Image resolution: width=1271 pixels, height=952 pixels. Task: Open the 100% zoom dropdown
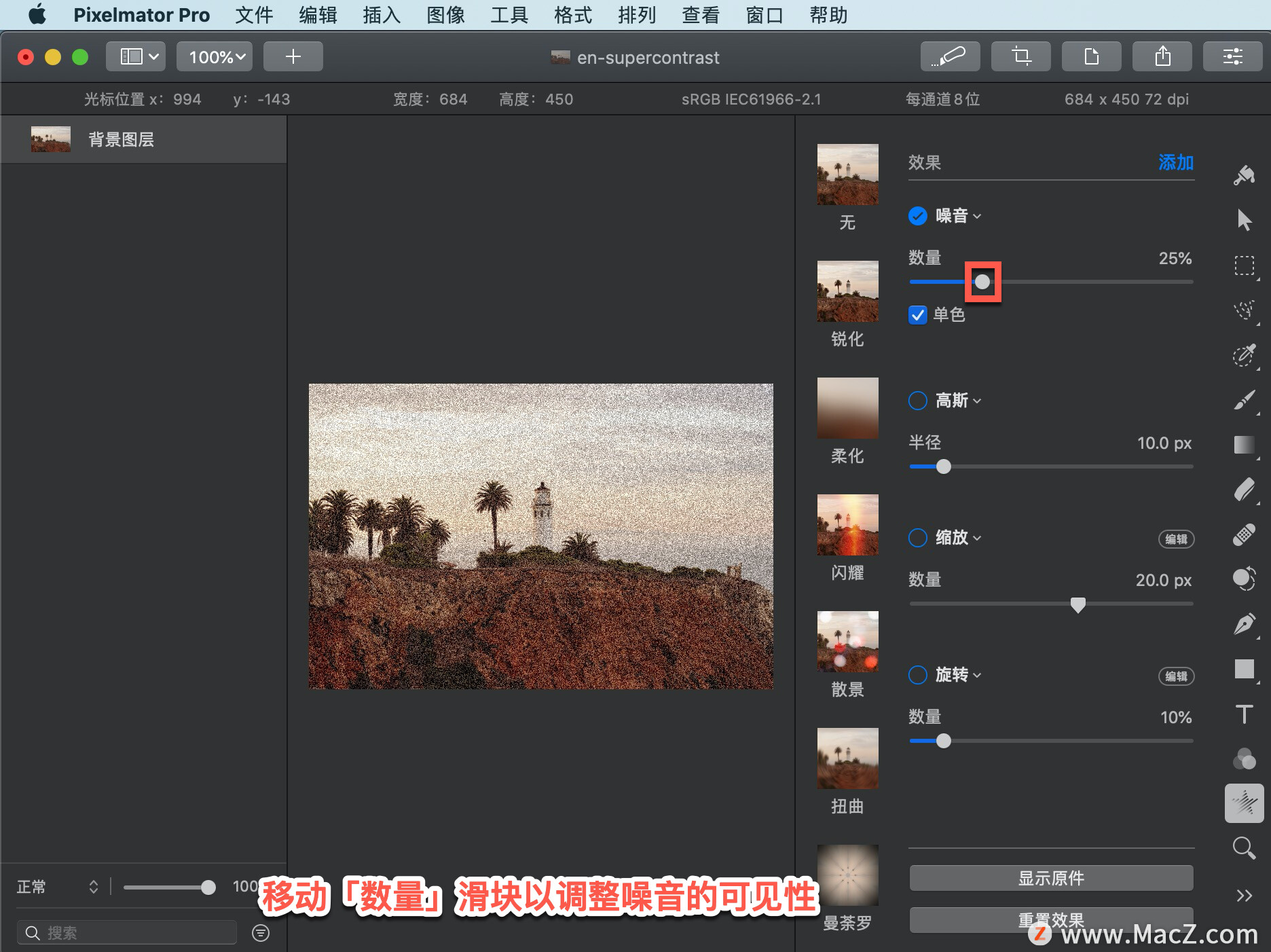tap(215, 56)
